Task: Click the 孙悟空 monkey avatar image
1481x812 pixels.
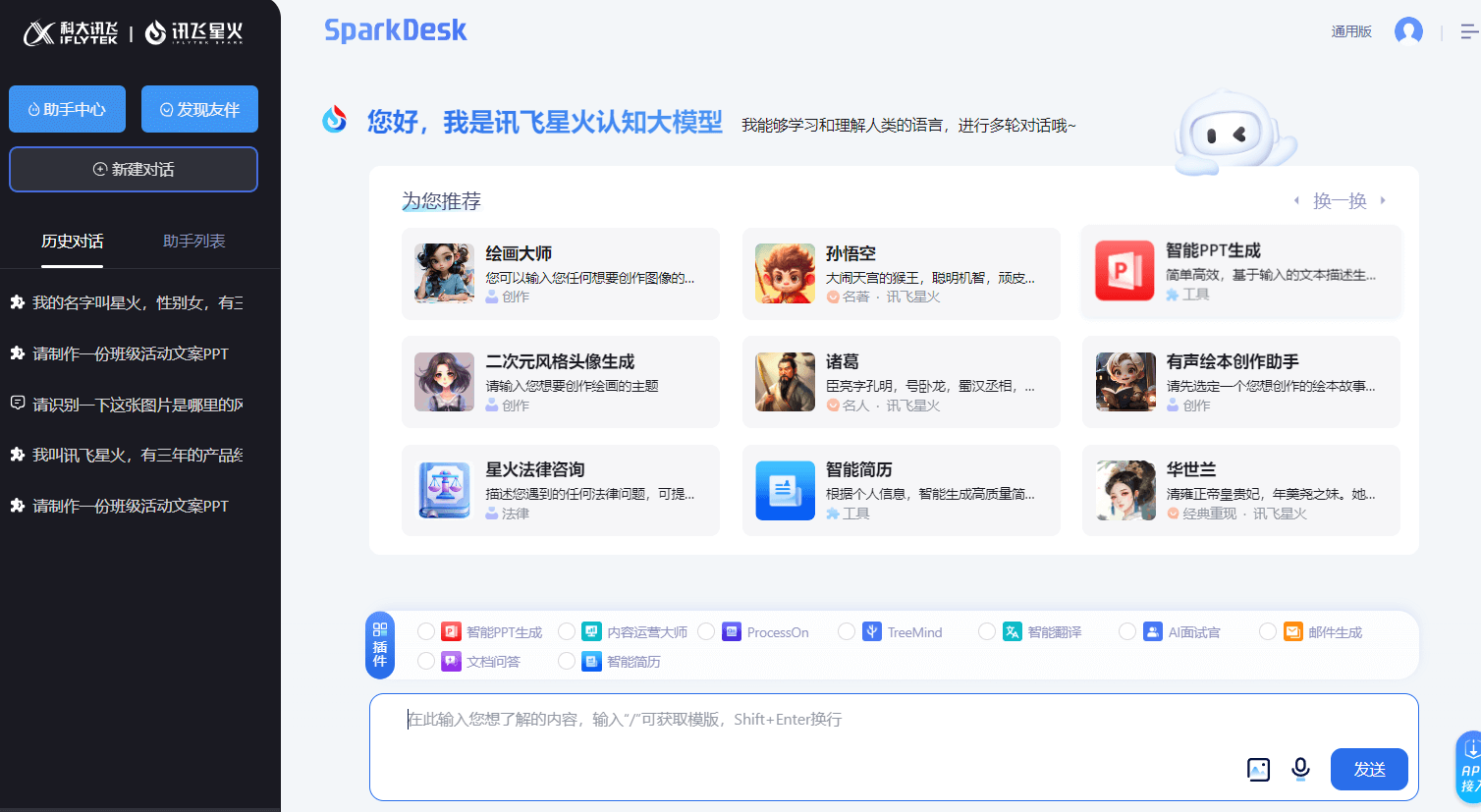Action: 785,273
